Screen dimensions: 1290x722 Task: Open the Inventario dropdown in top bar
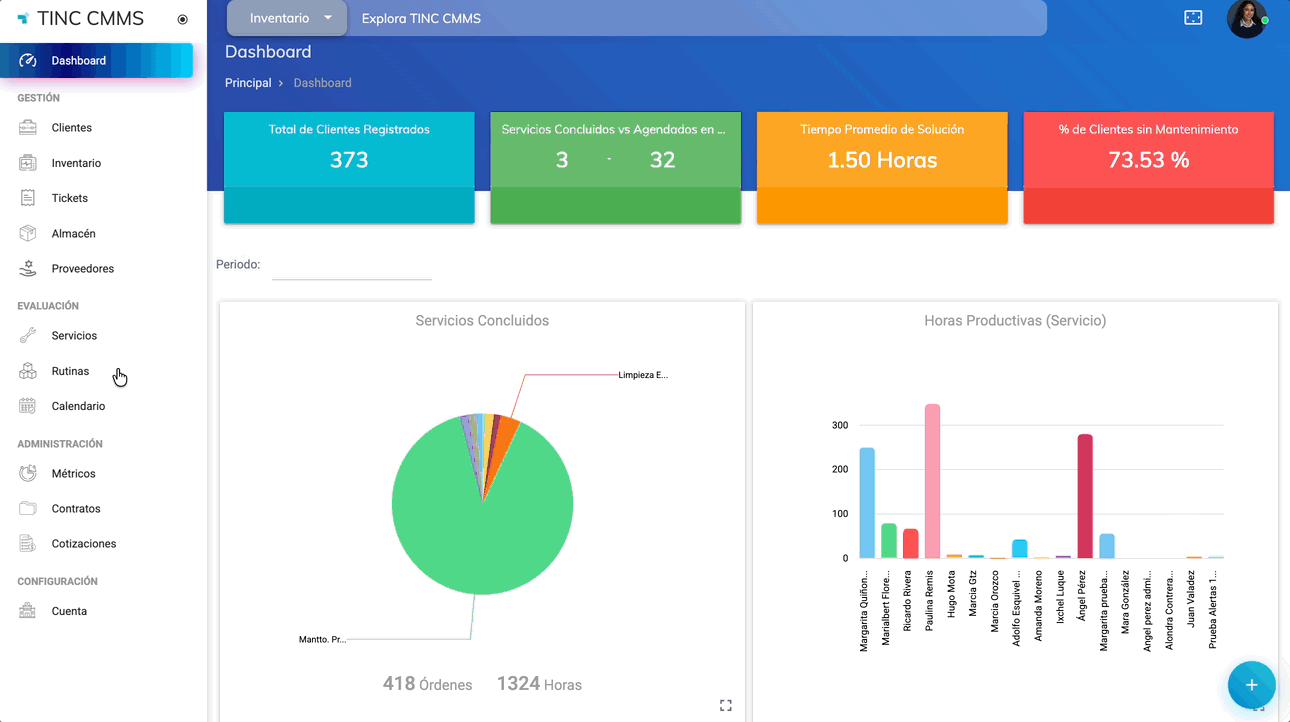287,18
